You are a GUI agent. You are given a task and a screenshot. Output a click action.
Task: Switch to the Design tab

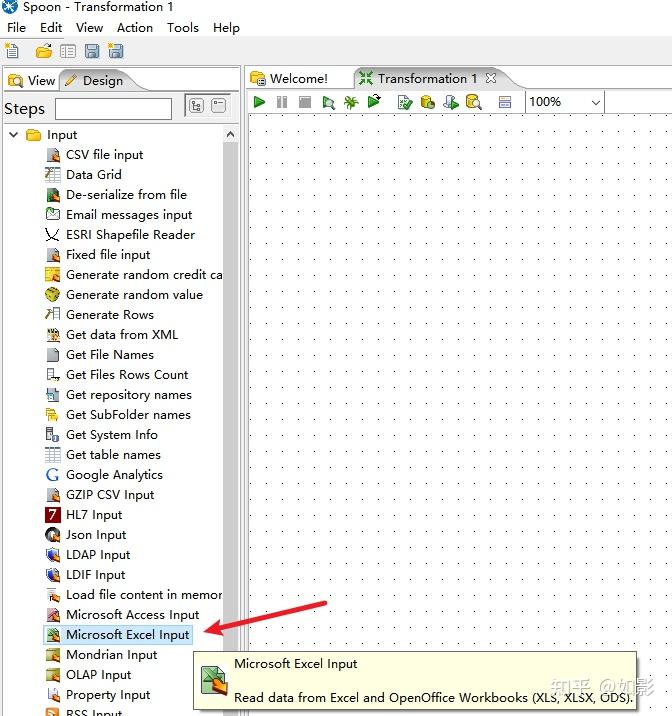[95, 81]
